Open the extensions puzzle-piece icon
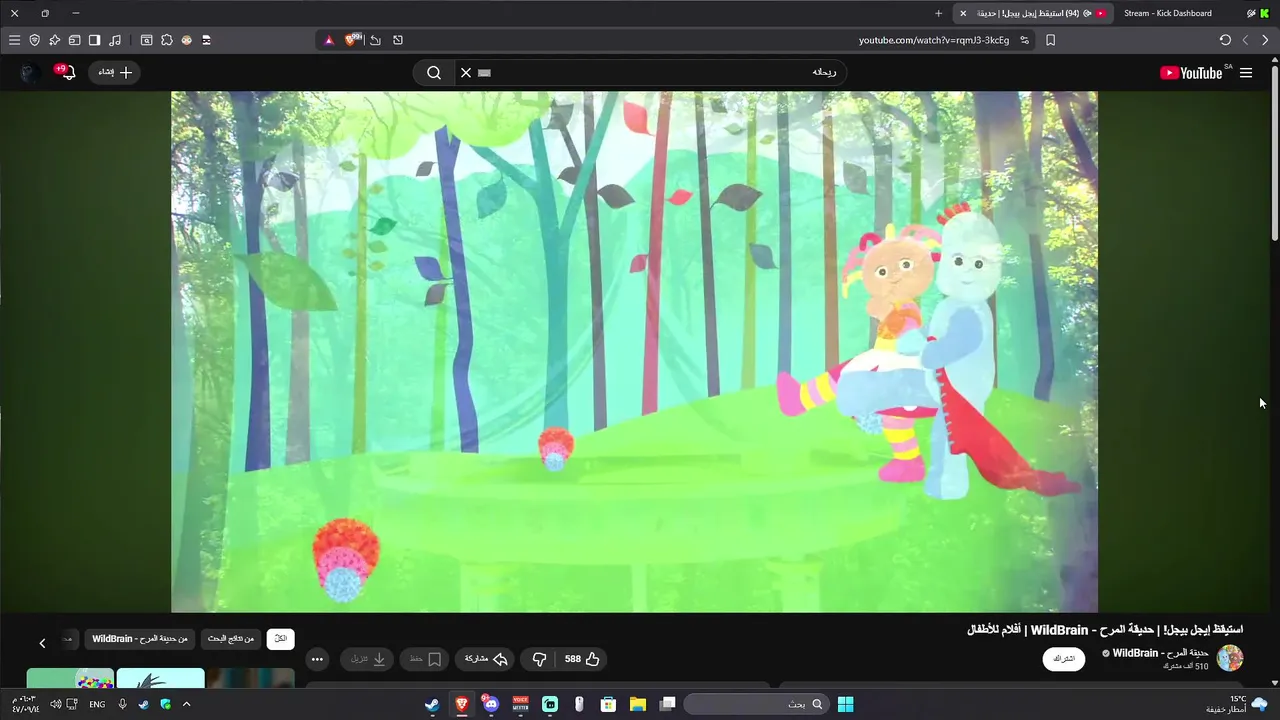 coord(166,40)
